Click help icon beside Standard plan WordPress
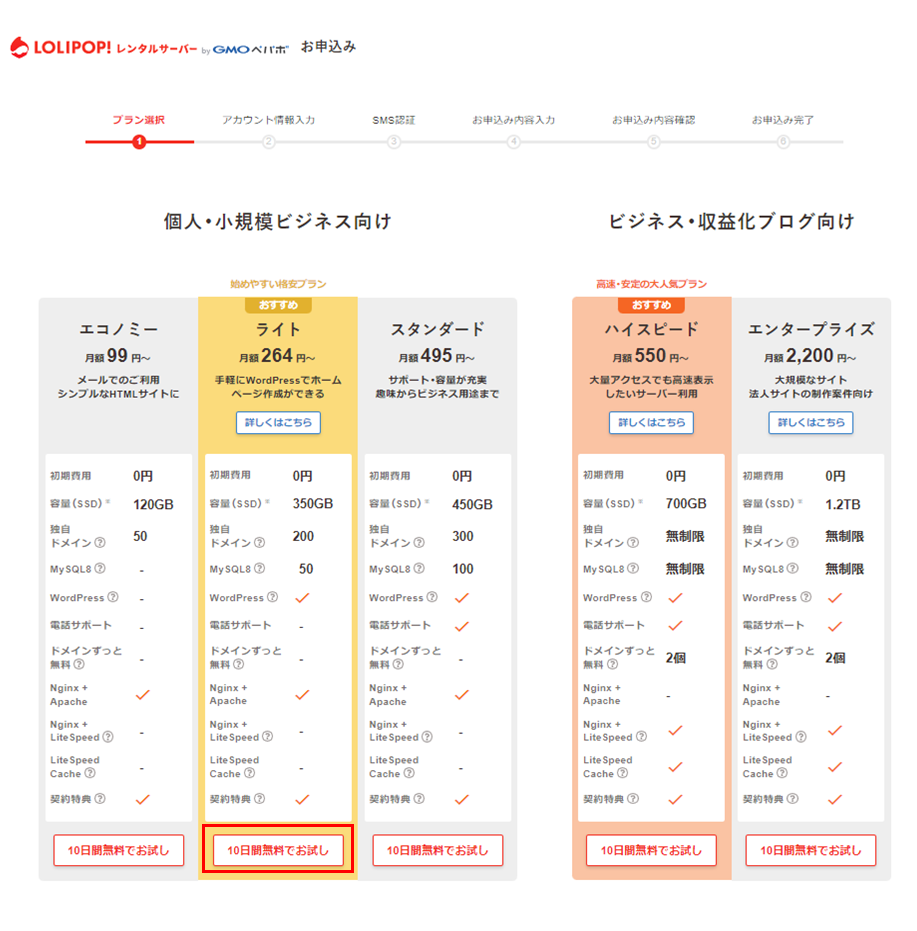Screen dimensions: 917x931 431,598
